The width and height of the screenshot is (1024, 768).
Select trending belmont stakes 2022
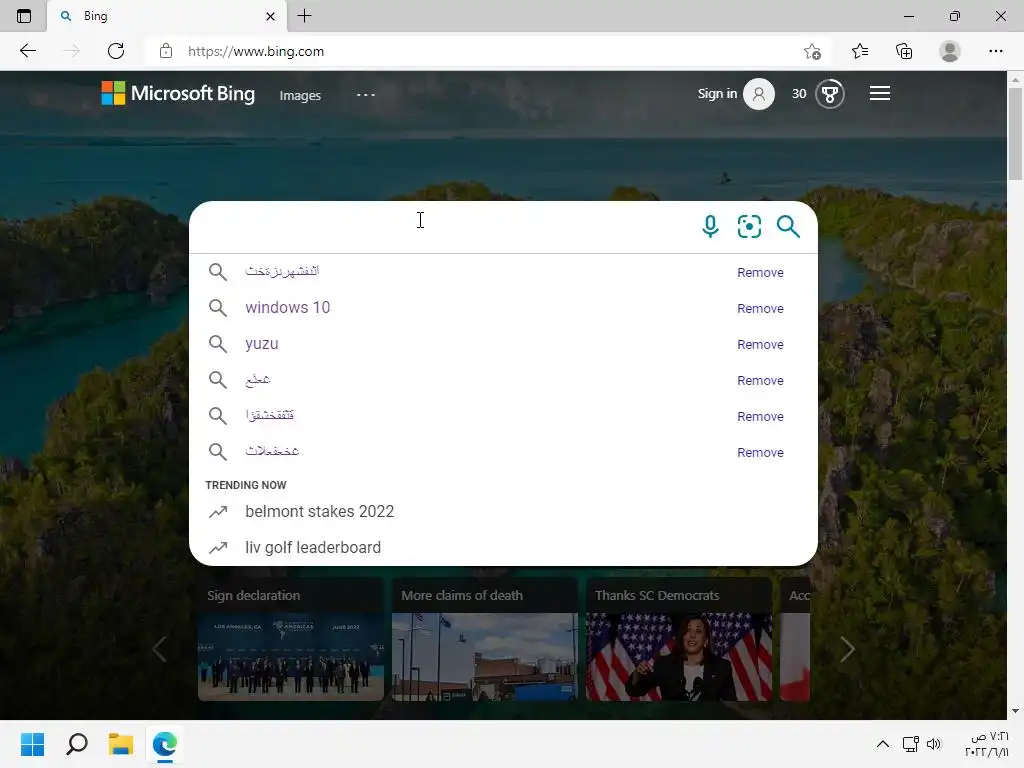[x=503, y=511]
